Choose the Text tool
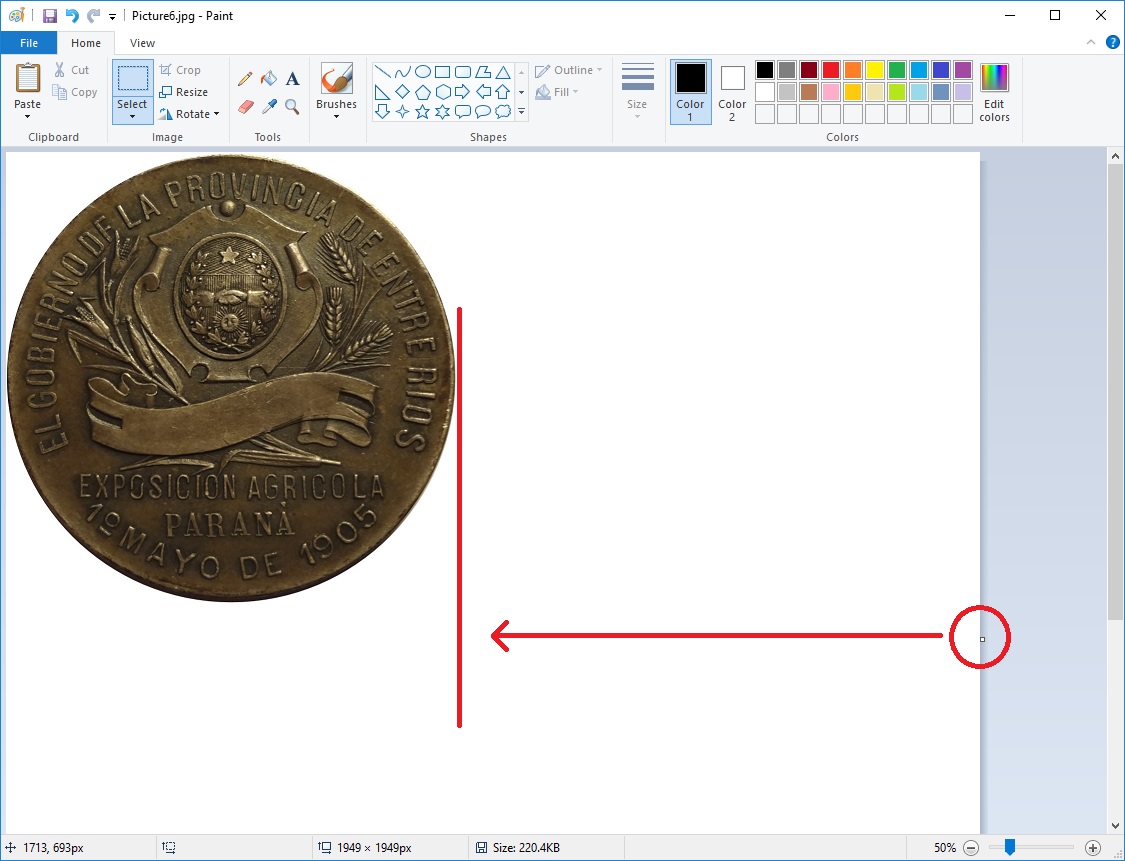The height and width of the screenshot is (861, 1125). [x=292, y=79]
